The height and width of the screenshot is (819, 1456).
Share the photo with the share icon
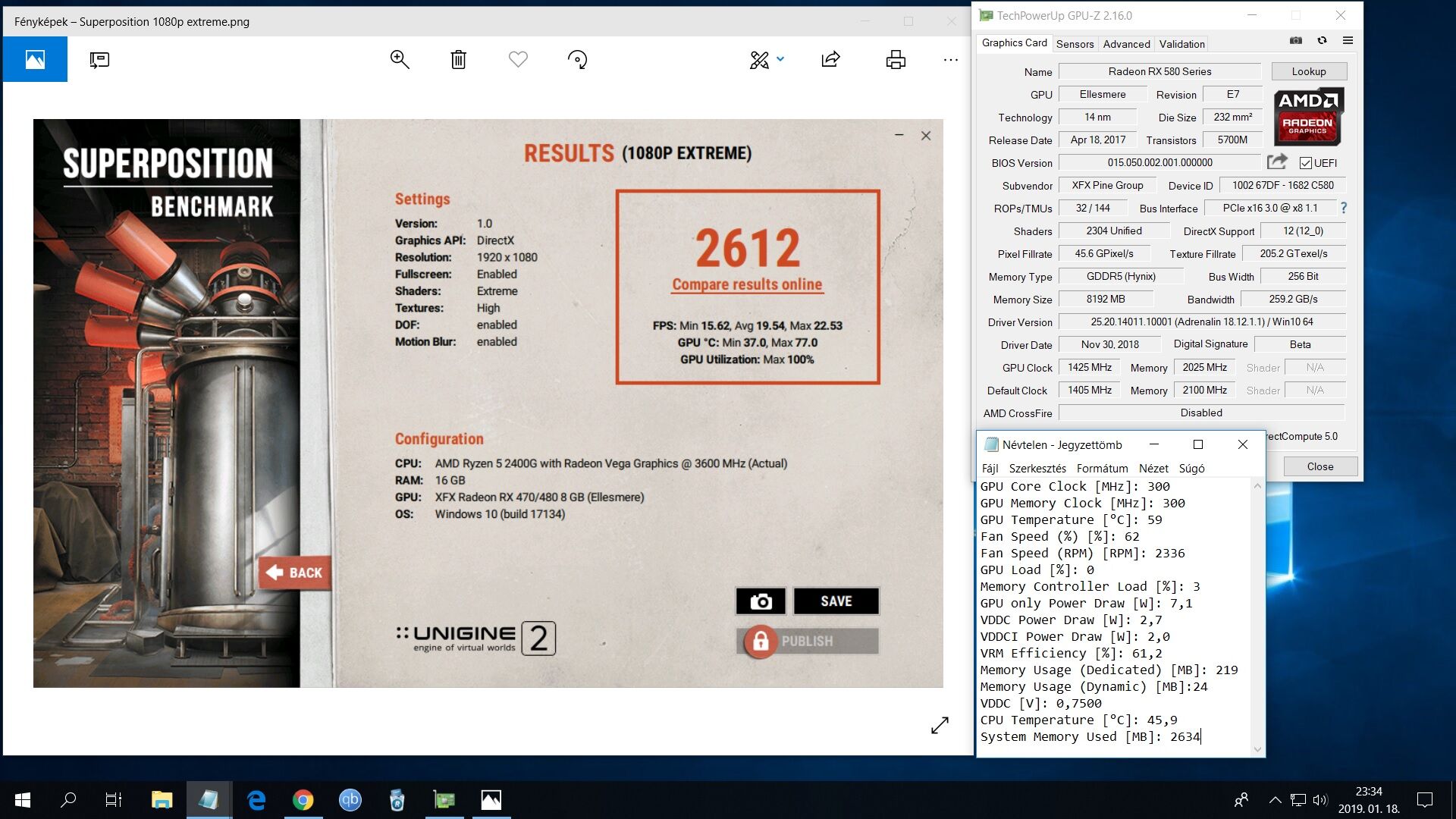831,59
